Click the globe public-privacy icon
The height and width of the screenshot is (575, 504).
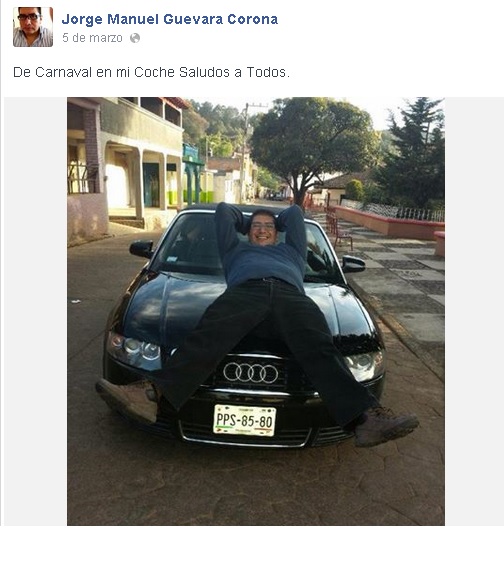135,38
